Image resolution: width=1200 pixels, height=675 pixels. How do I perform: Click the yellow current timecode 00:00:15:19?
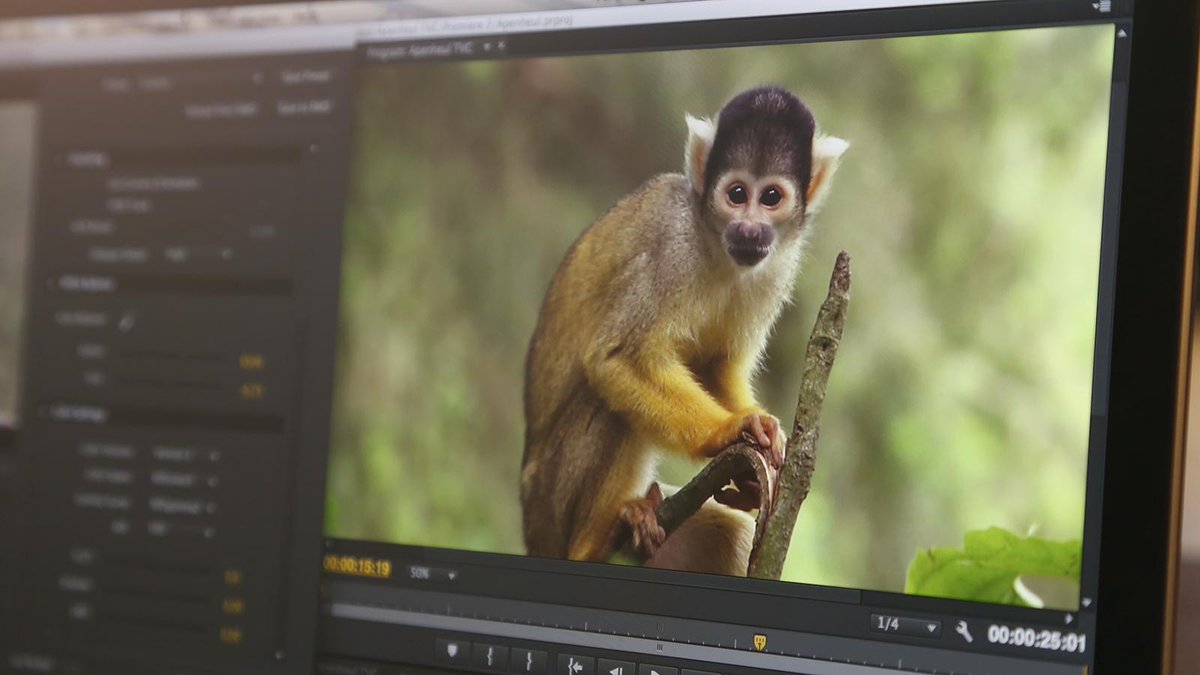[356, 566]
